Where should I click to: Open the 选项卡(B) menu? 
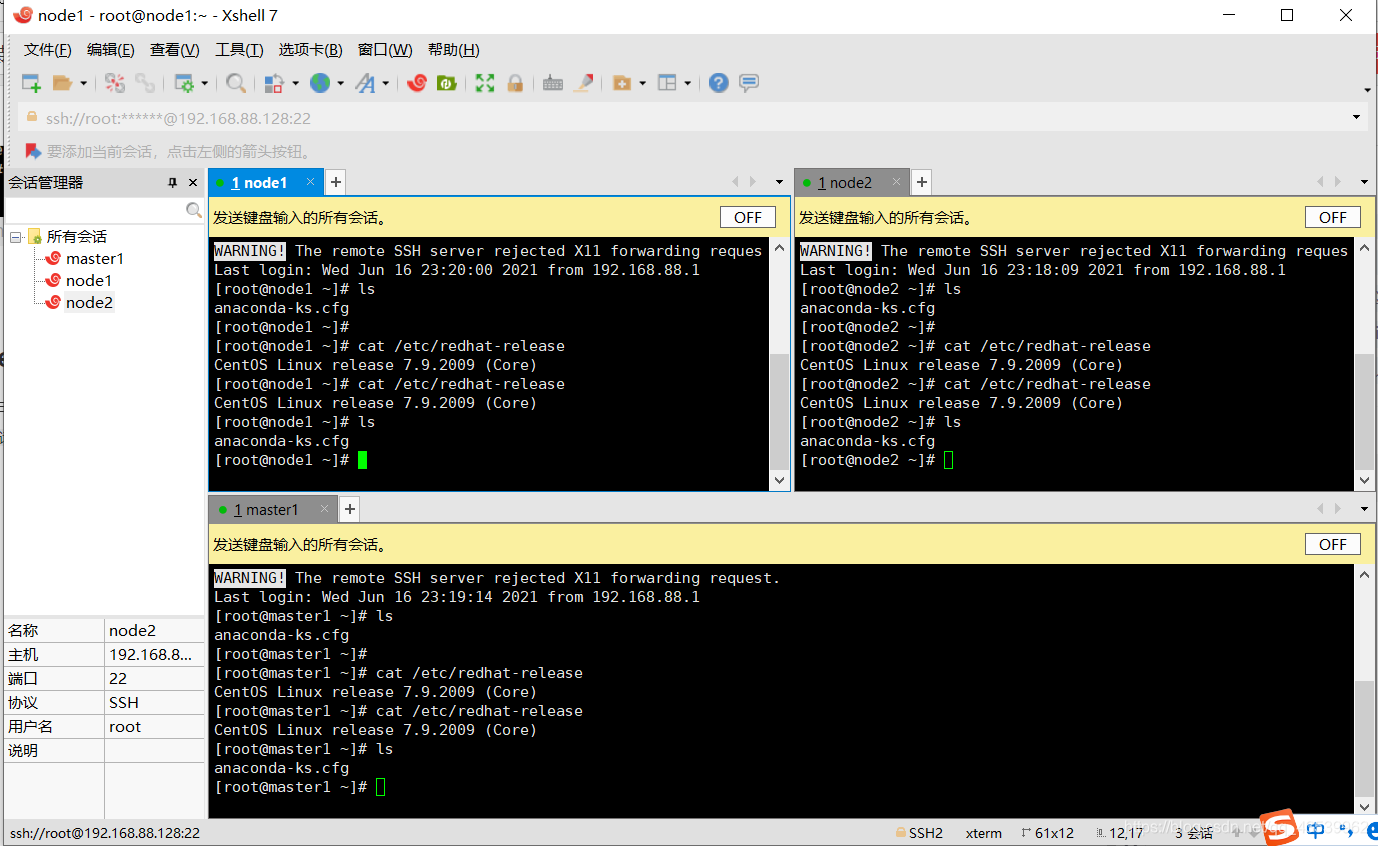[310, 50]
